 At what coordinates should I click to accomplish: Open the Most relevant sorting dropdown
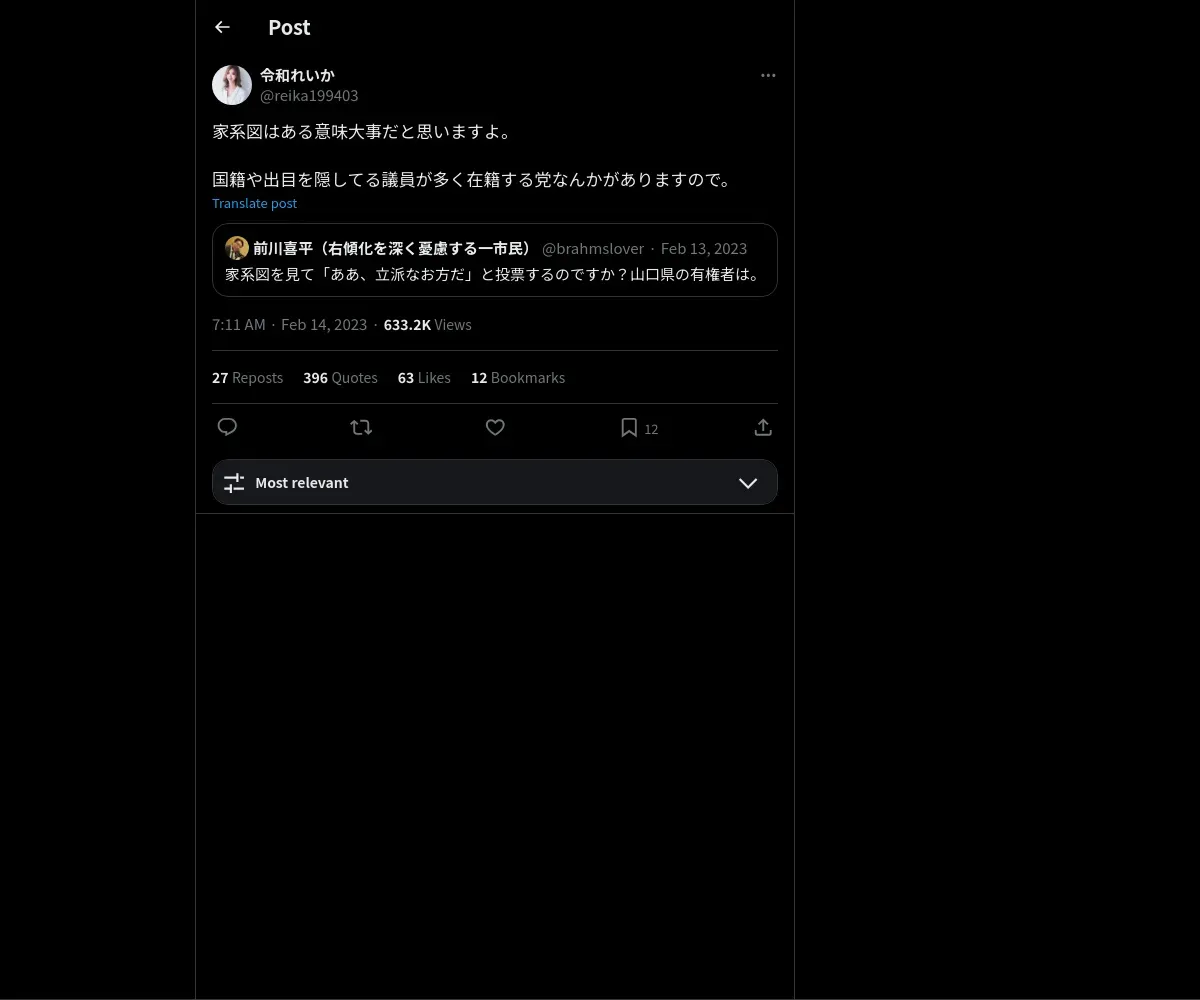[x=495, y=482]
